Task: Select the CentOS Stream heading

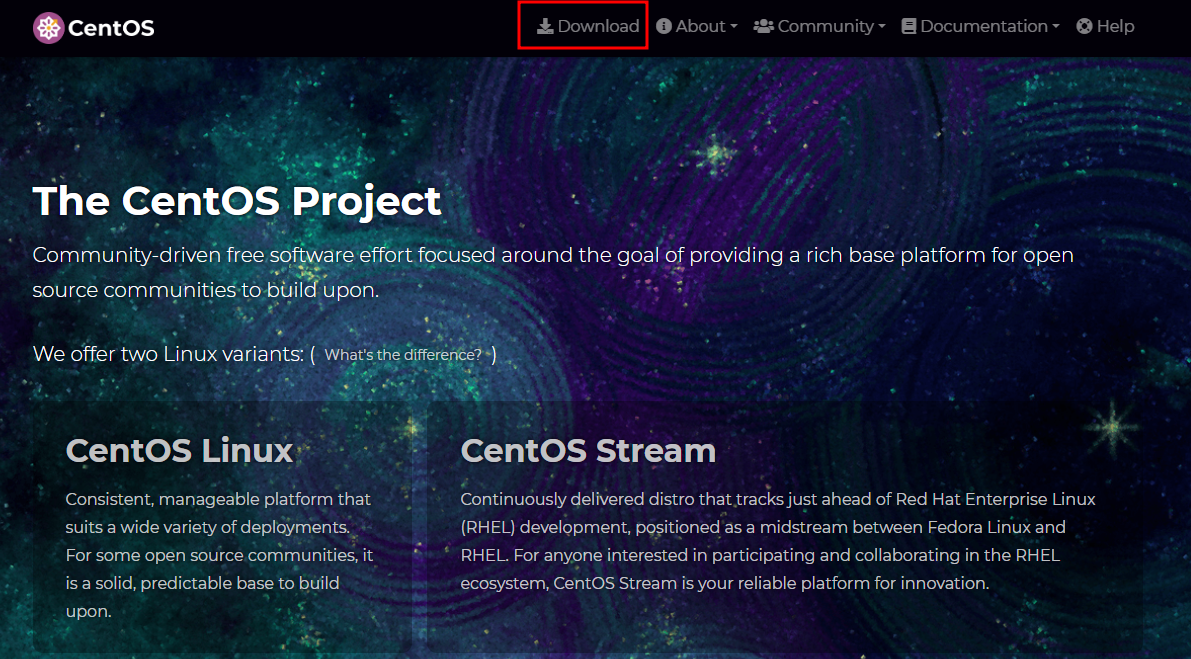Action: coord(588,450)
